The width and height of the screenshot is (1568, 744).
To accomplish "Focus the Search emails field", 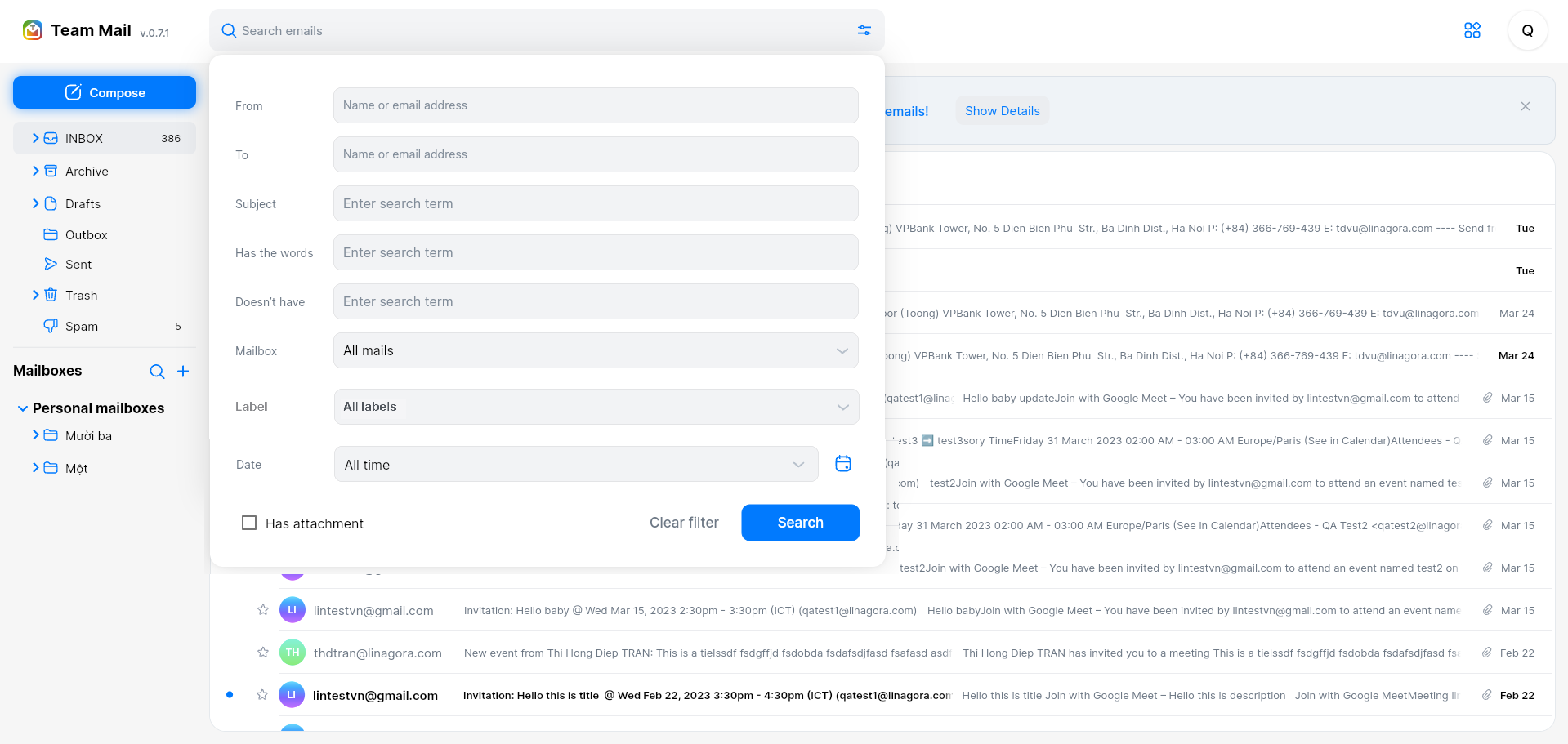I will (x=546, y=30).
